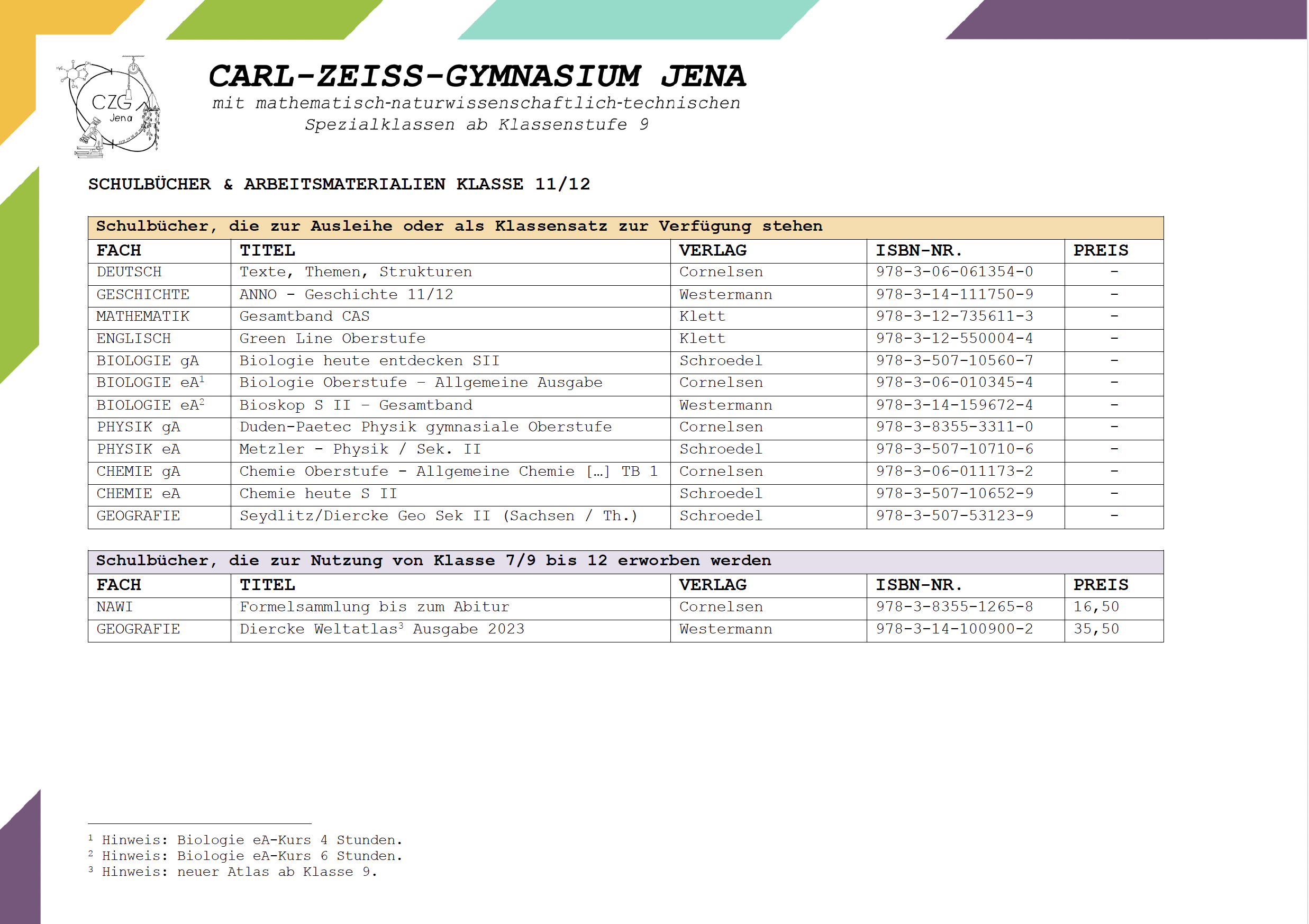The image size is (1309, 924).
Task: Click ISBN '978-3-14-159672-4'
Action: 955,405
